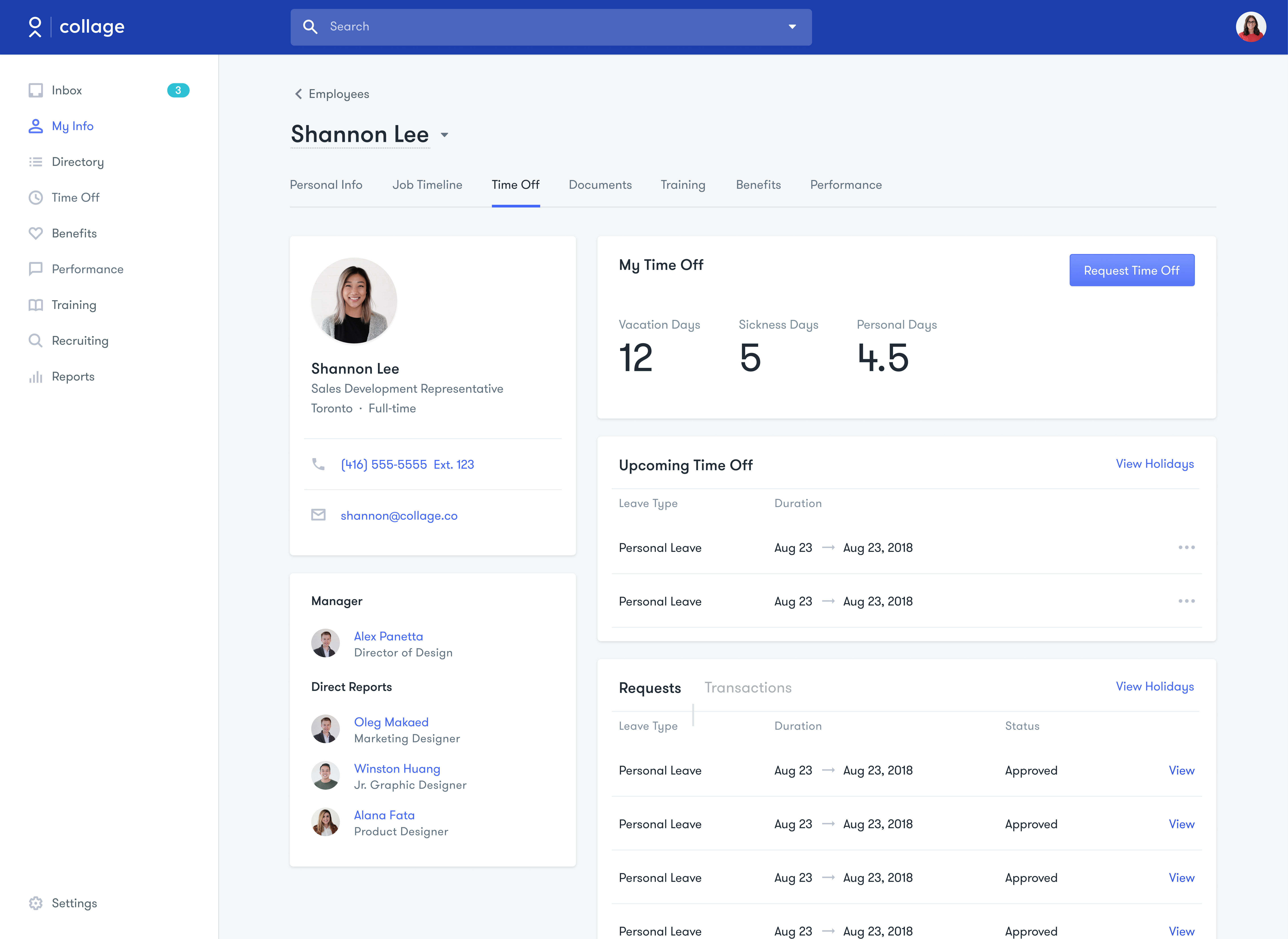Open Settings gear icon
Viewport: 1288px width, 939px height.
[x=36, y=903]
